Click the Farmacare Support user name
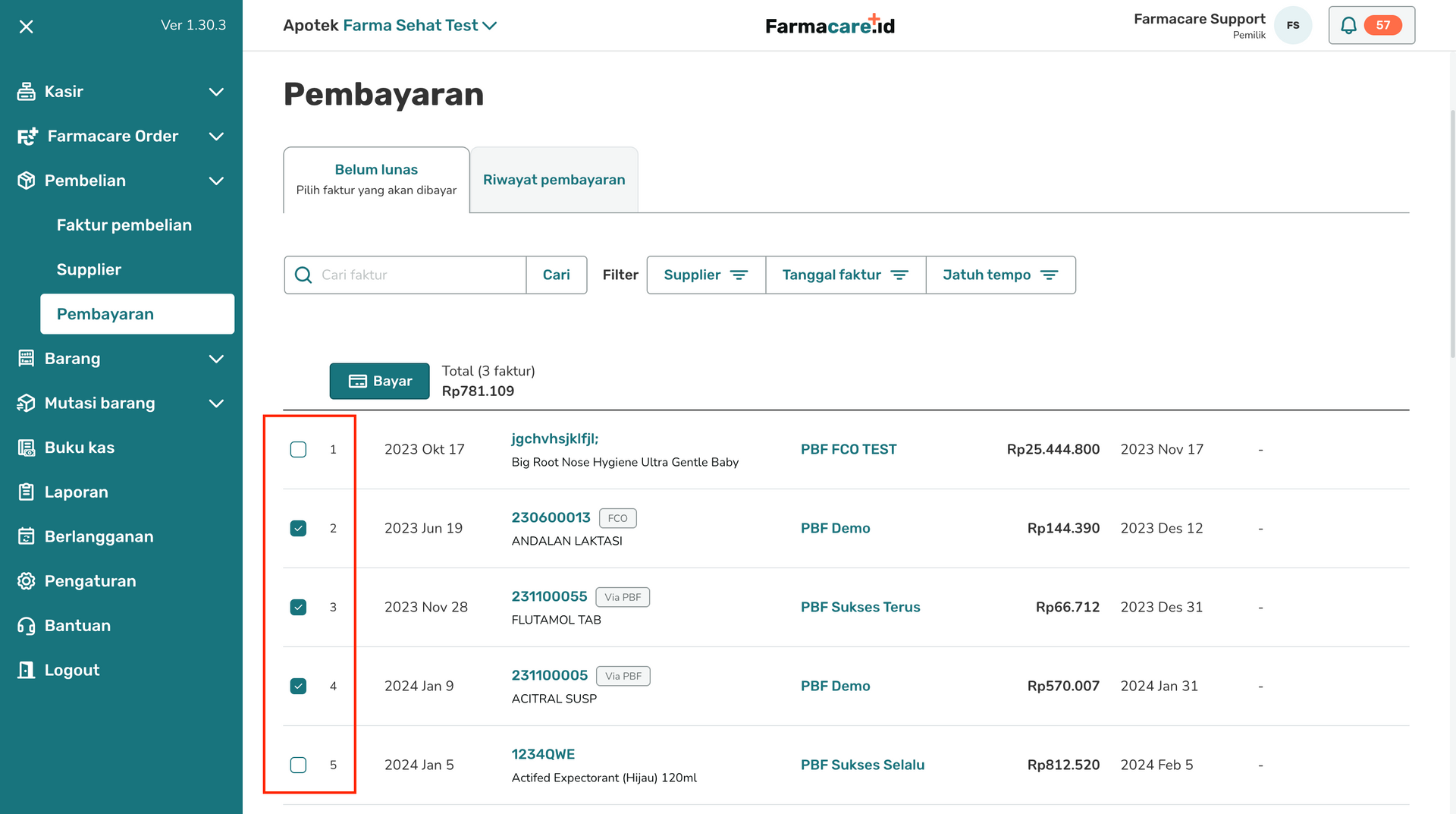1456x814 pixels. click(x=1200, y=19)
